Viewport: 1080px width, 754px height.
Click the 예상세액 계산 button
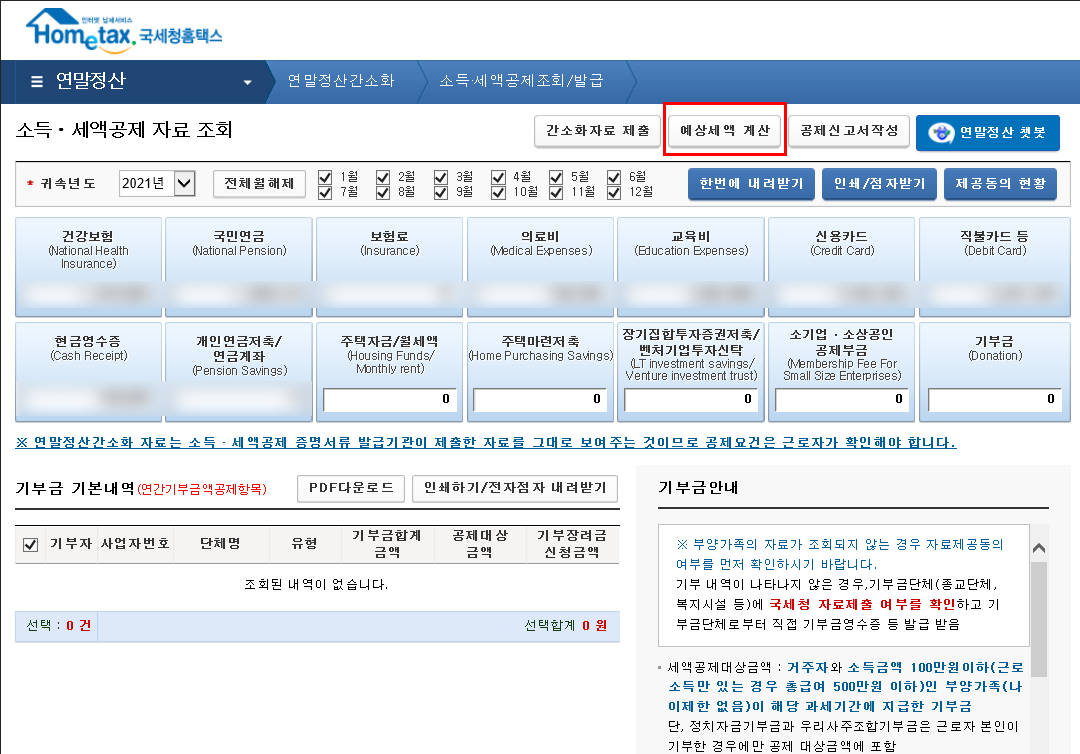point(725,131)
